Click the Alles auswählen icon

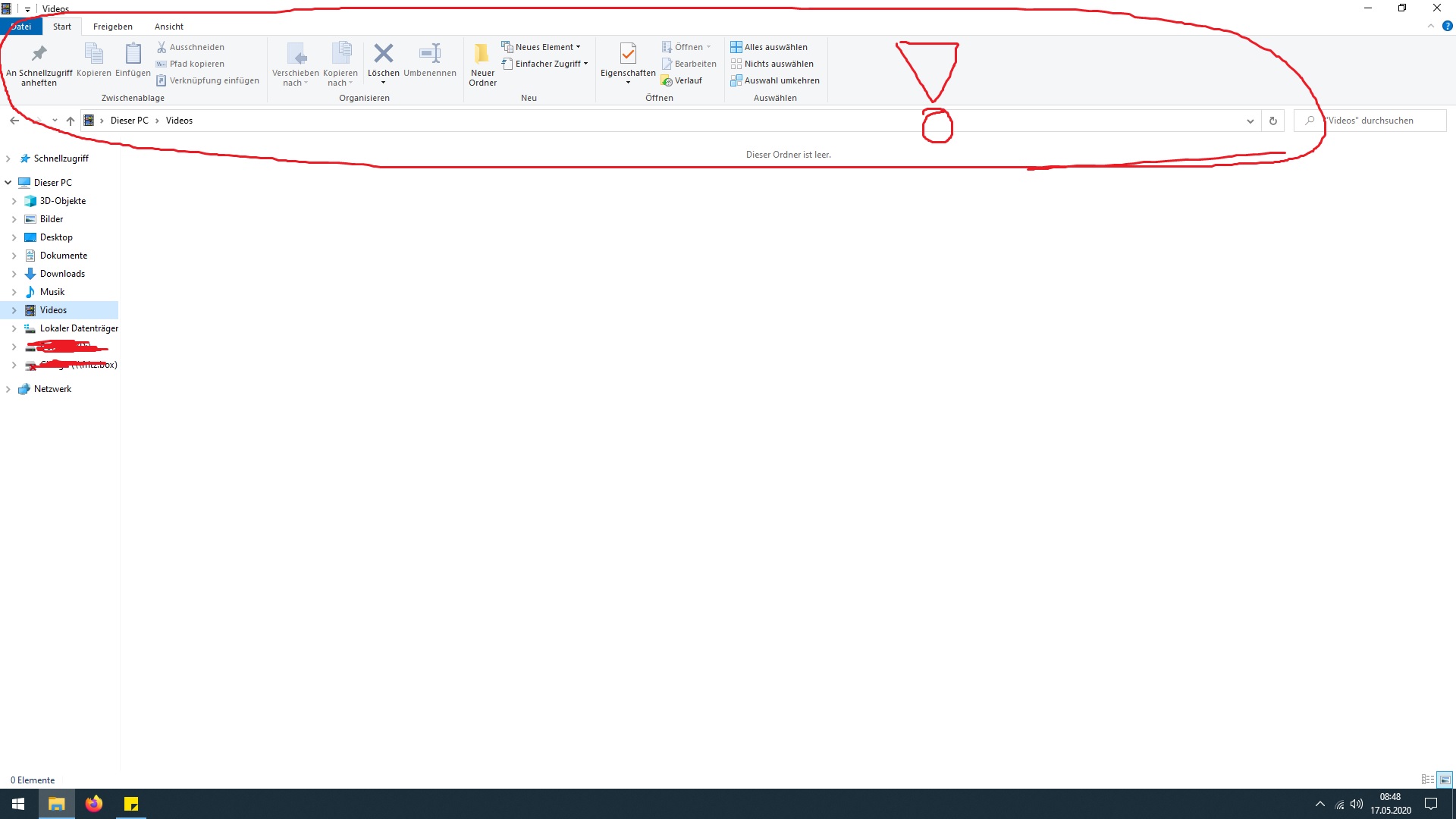point(736,47)
